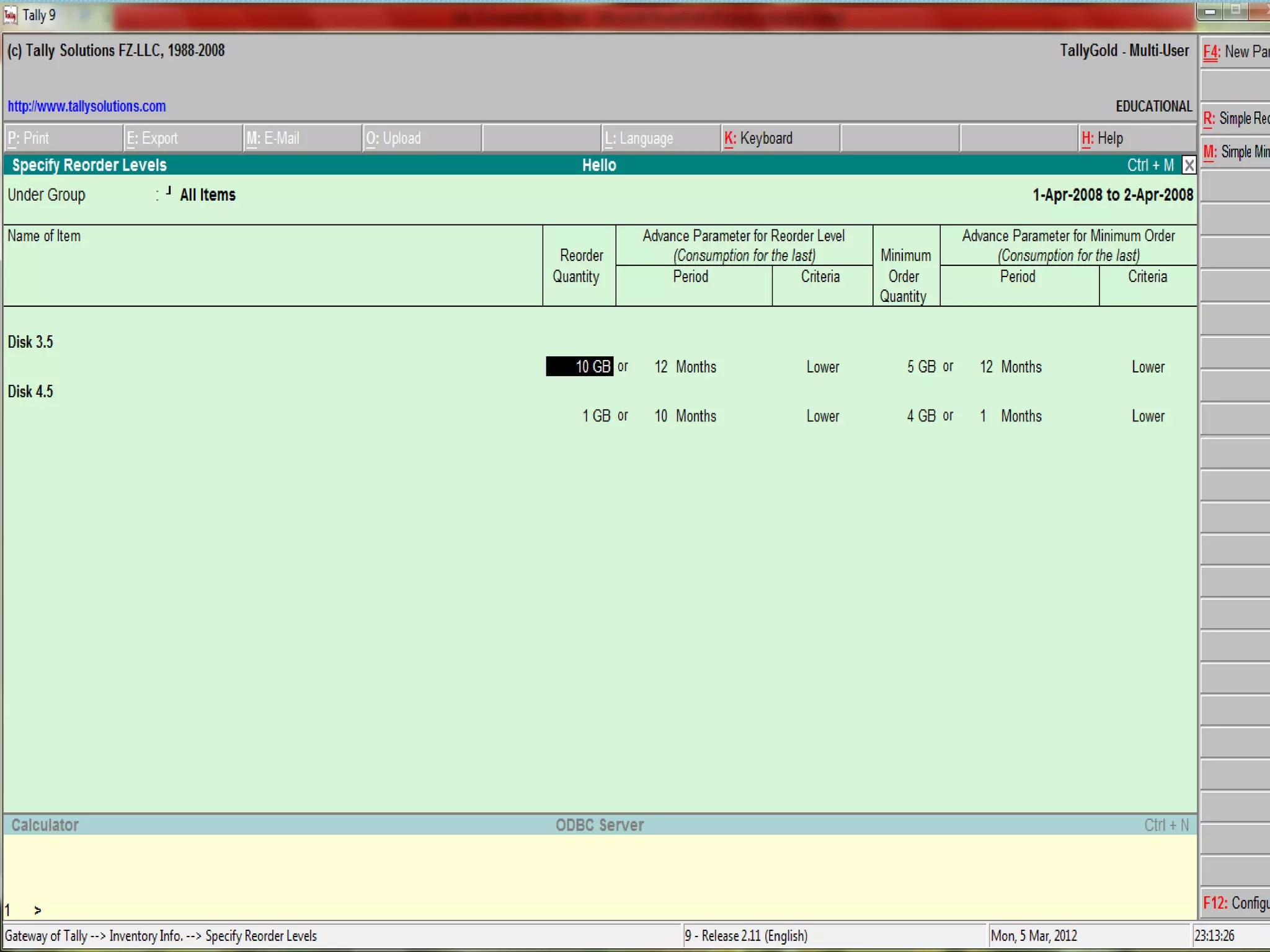Click the Mon, 5 Mar, 2012 date in status bar
1270x952 pixels.
click(1034, 936)
